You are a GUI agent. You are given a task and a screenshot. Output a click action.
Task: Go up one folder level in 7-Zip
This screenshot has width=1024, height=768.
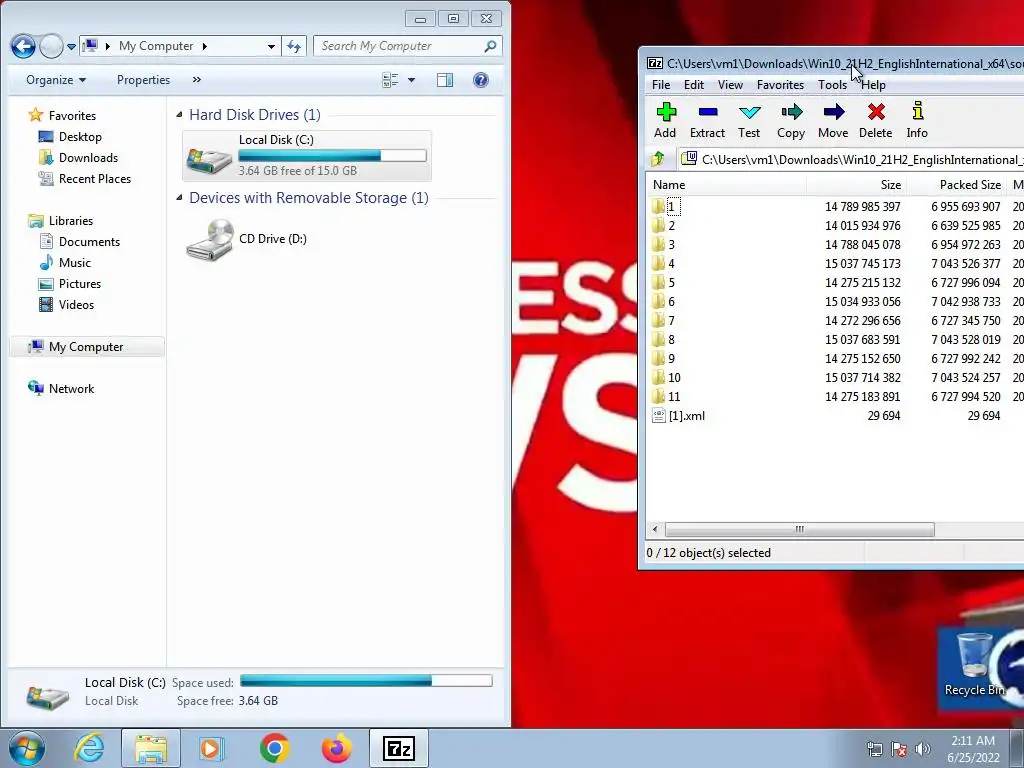pos(658,159)
